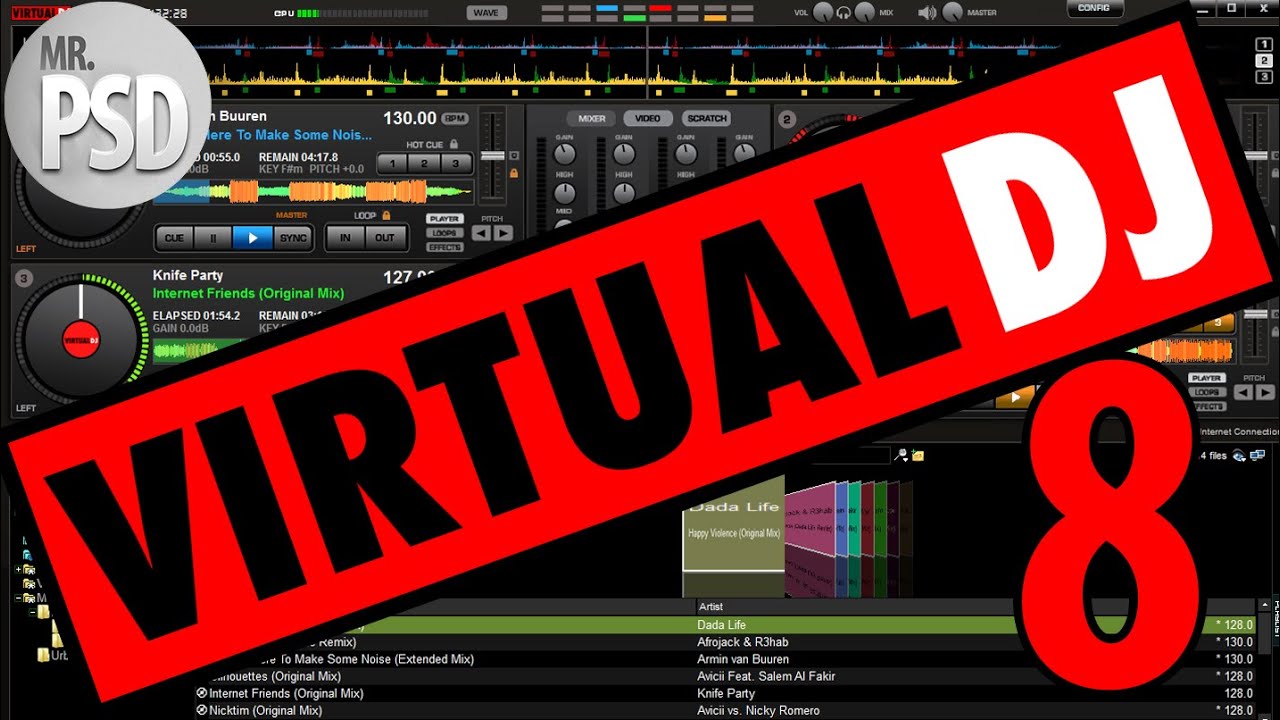The image size is (1280, 720).
Task: Click the blocked icon beside Nicktim (Original Mix)
Action: 201,710
